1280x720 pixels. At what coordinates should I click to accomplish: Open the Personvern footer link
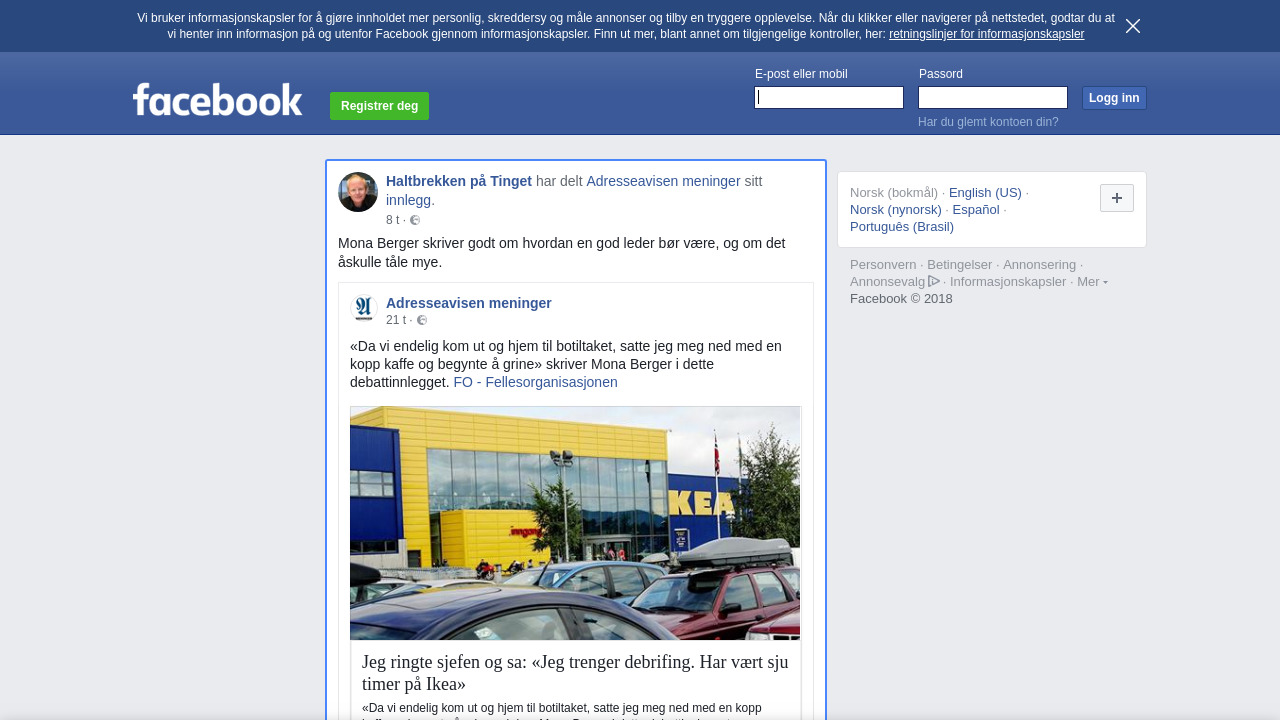pyautogui.click(x=883, y=265)
